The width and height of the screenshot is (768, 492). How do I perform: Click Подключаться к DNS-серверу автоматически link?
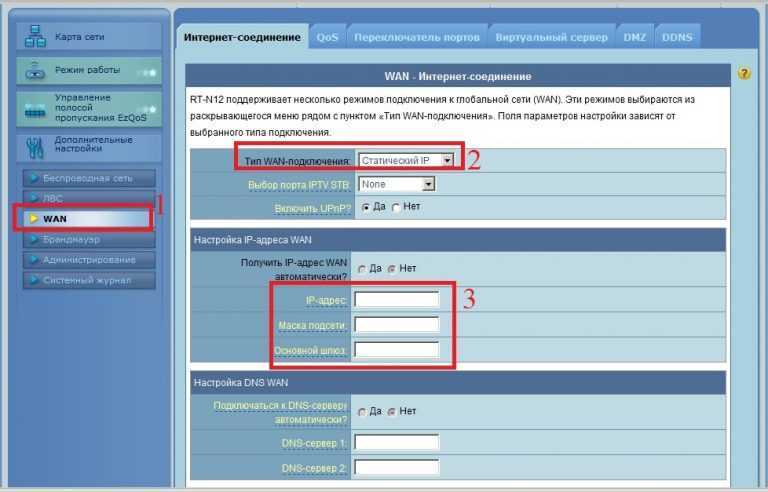pos(280,413)
